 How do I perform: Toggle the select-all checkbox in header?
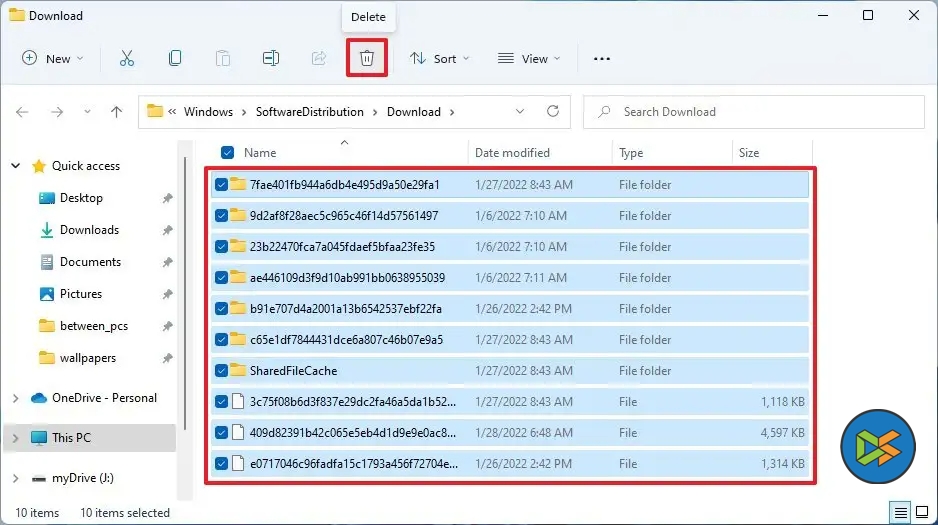pyautogui.click(x=227, y=153)
